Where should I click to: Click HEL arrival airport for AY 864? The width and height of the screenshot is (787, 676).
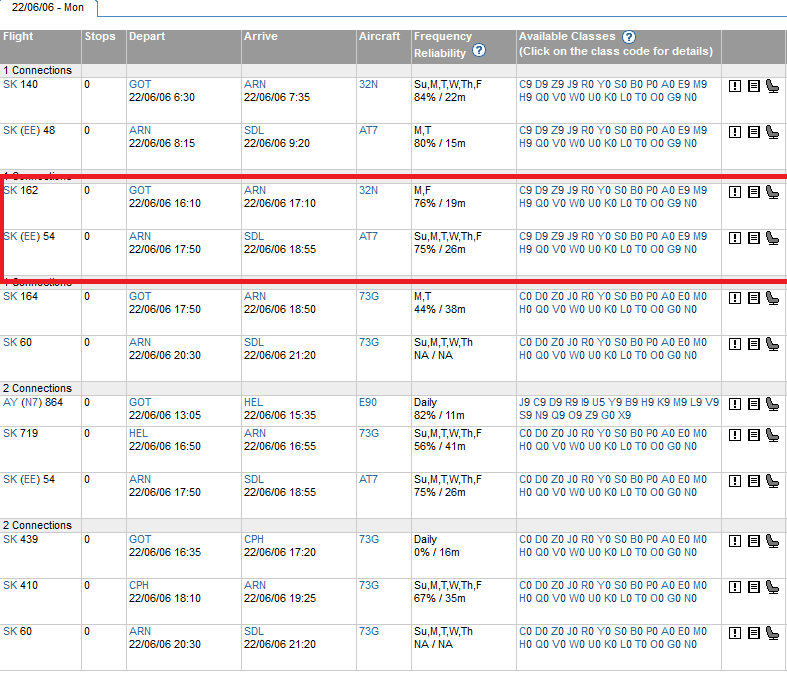(x=253, y=402)
